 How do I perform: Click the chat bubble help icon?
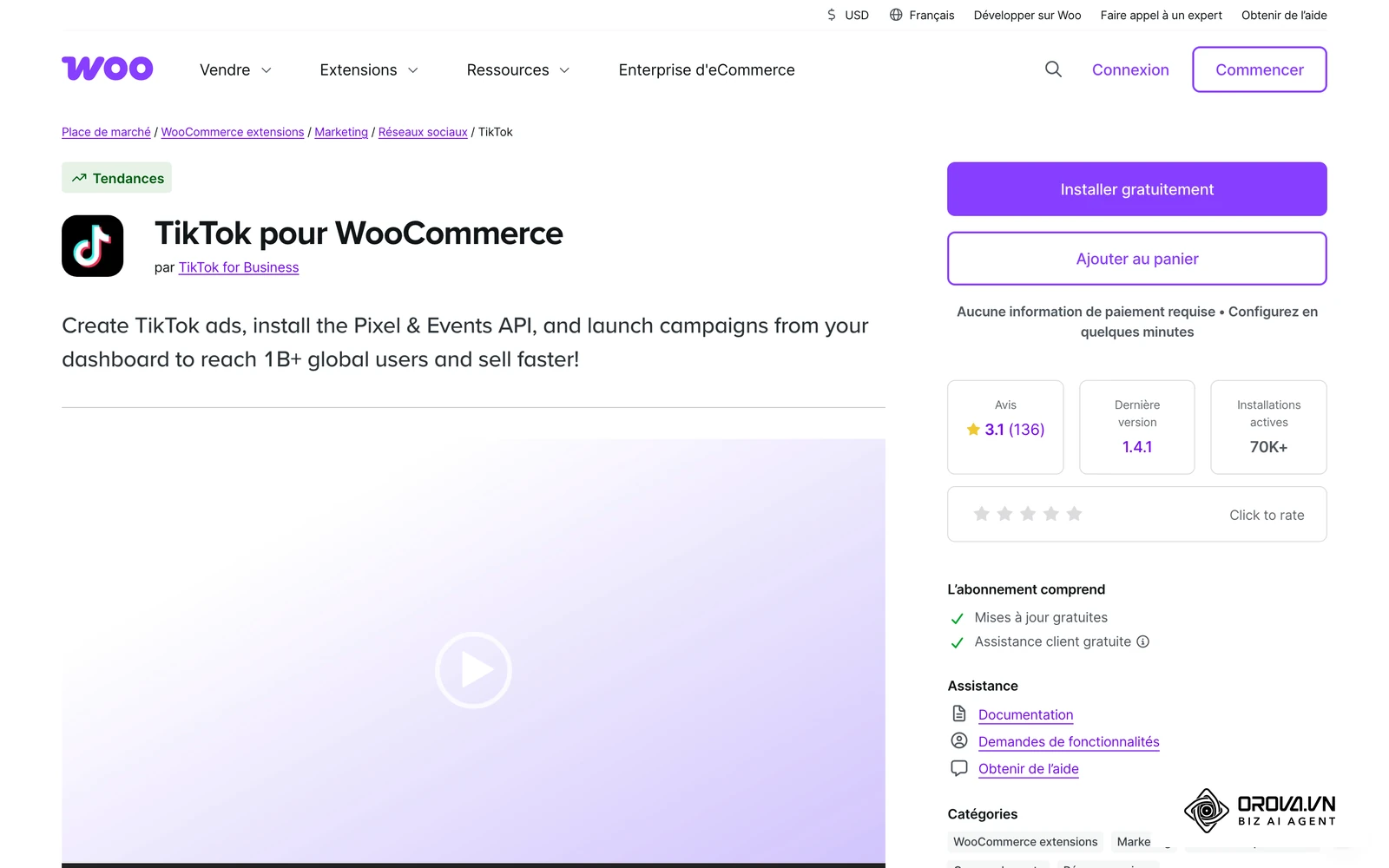[959, 768]
